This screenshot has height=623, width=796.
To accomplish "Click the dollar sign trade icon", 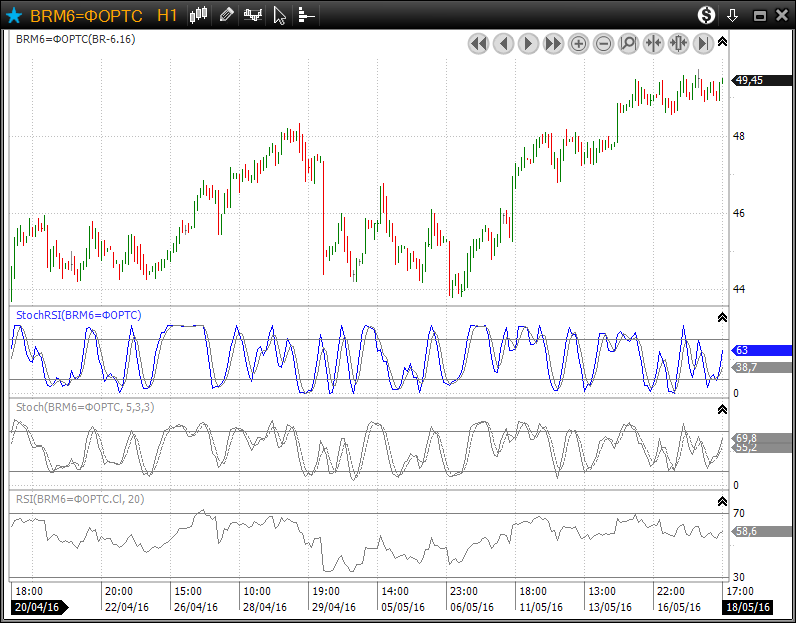I will click(x=706, y=15).
